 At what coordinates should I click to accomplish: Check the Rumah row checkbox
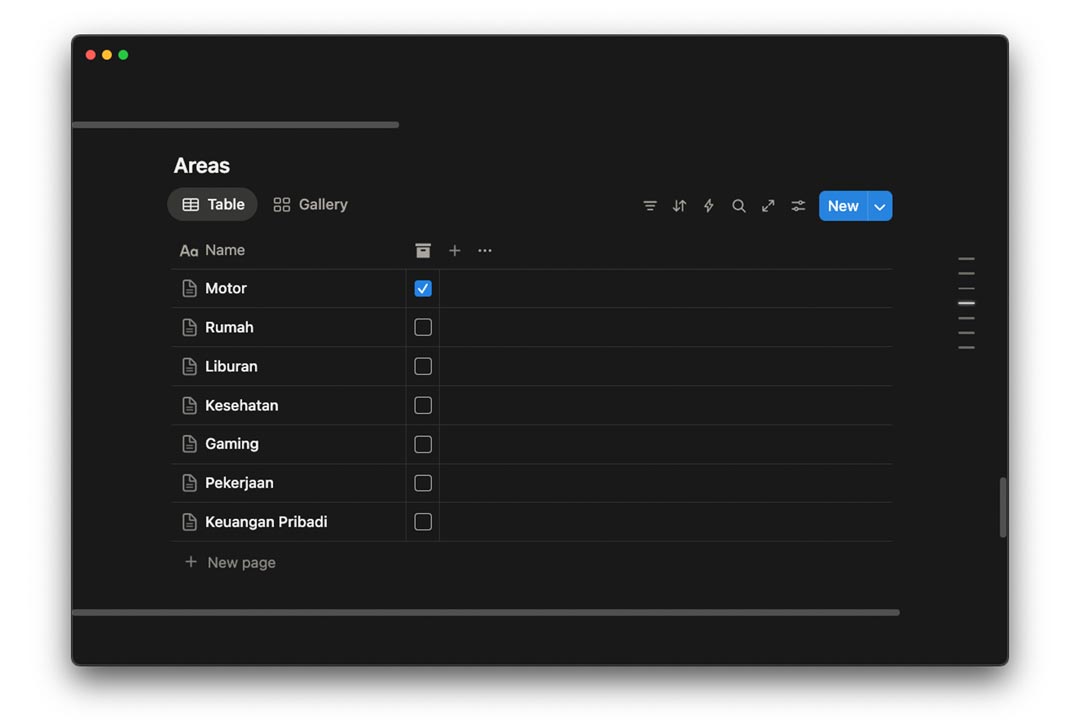(423, 327)
